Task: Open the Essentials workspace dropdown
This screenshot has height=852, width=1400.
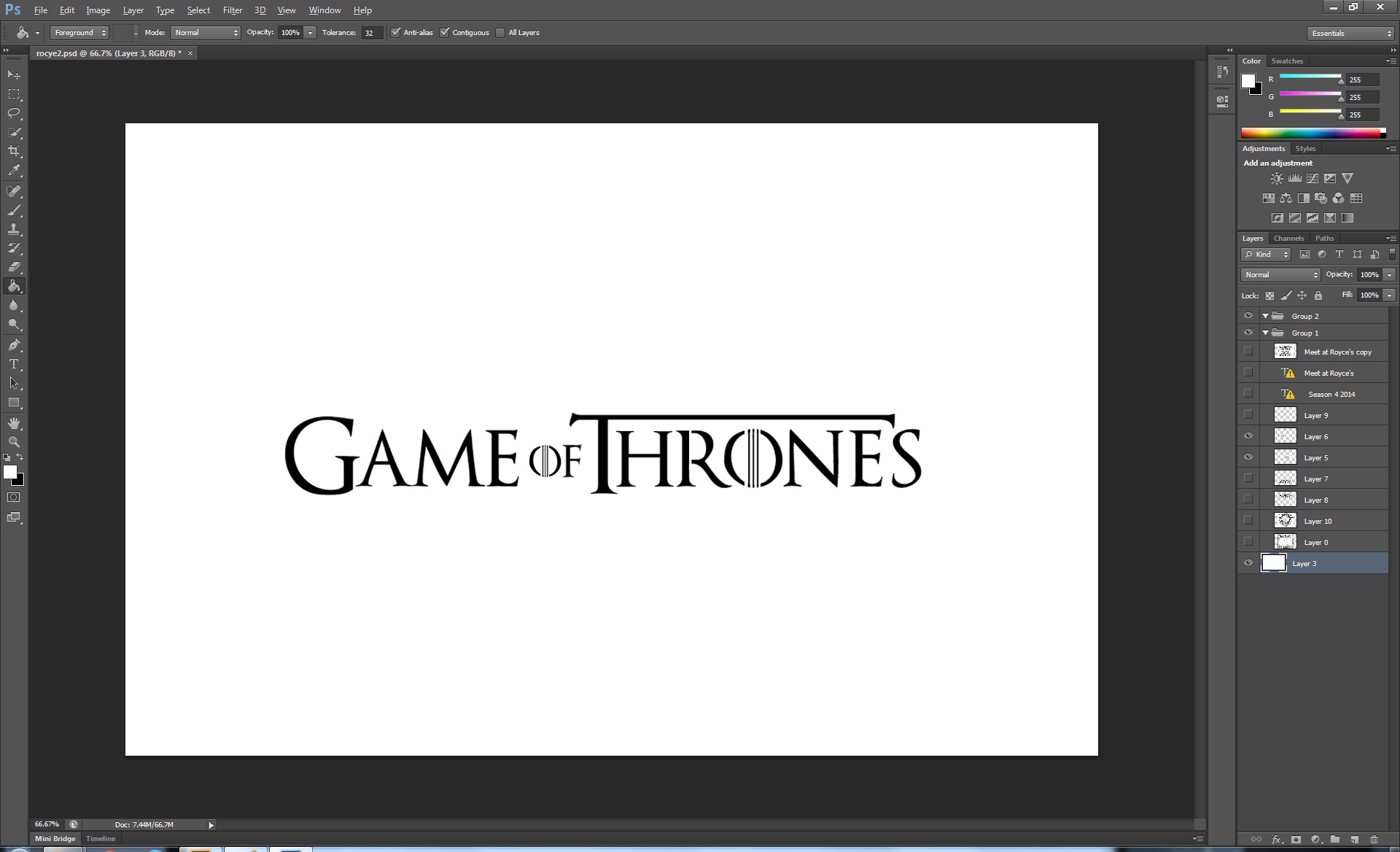Action: click(1350, 34)
